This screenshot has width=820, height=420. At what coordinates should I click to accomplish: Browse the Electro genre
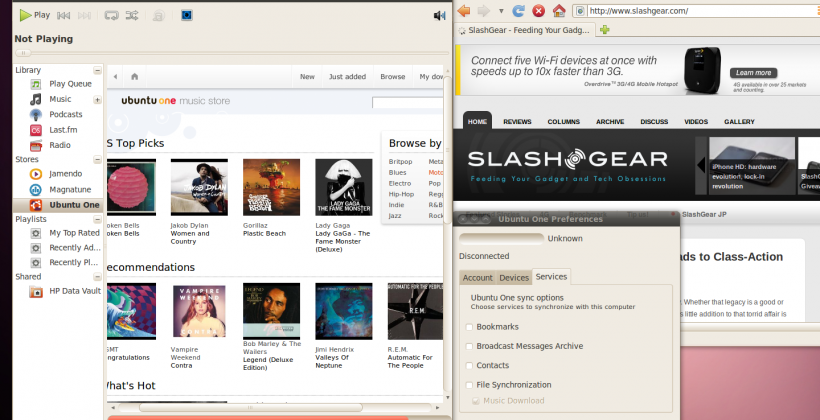400,184
